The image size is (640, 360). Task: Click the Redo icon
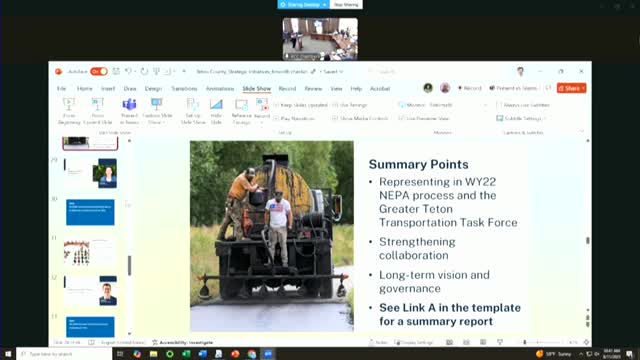(x=144, y=71)
